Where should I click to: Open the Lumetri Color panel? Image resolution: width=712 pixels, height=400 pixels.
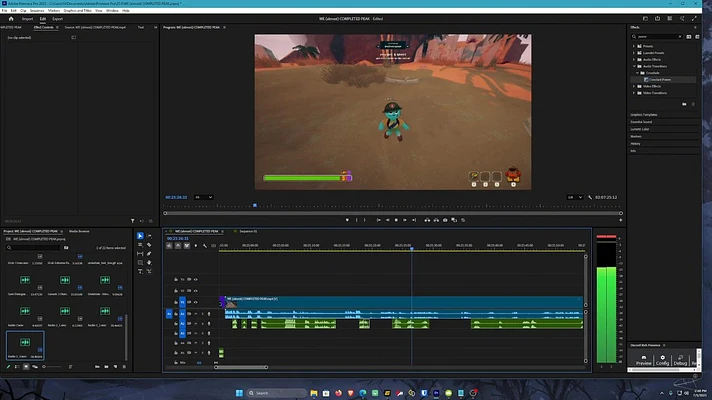tap(640, 129)
